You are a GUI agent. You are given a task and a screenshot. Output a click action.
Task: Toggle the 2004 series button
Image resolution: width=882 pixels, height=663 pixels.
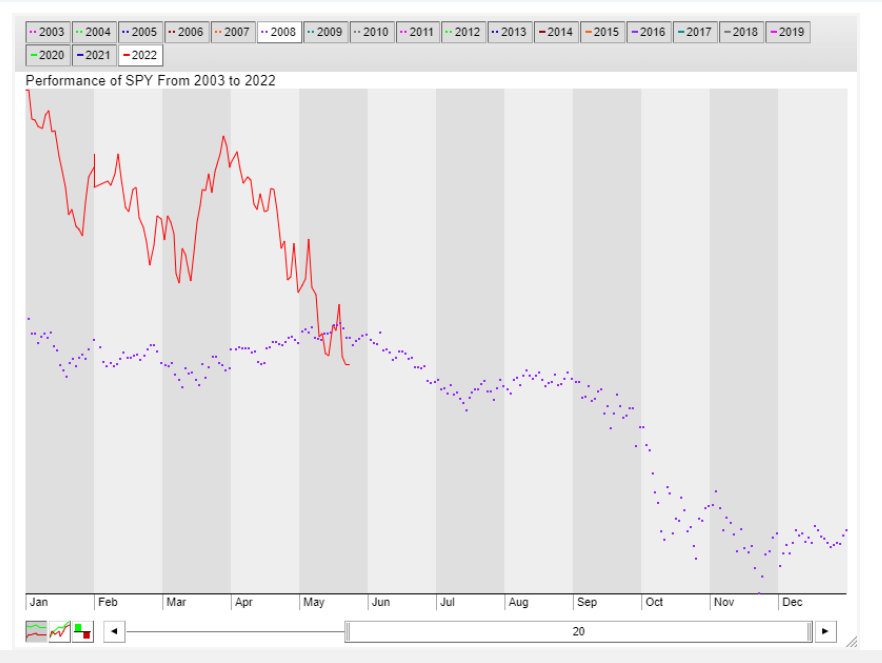[94, 32]
